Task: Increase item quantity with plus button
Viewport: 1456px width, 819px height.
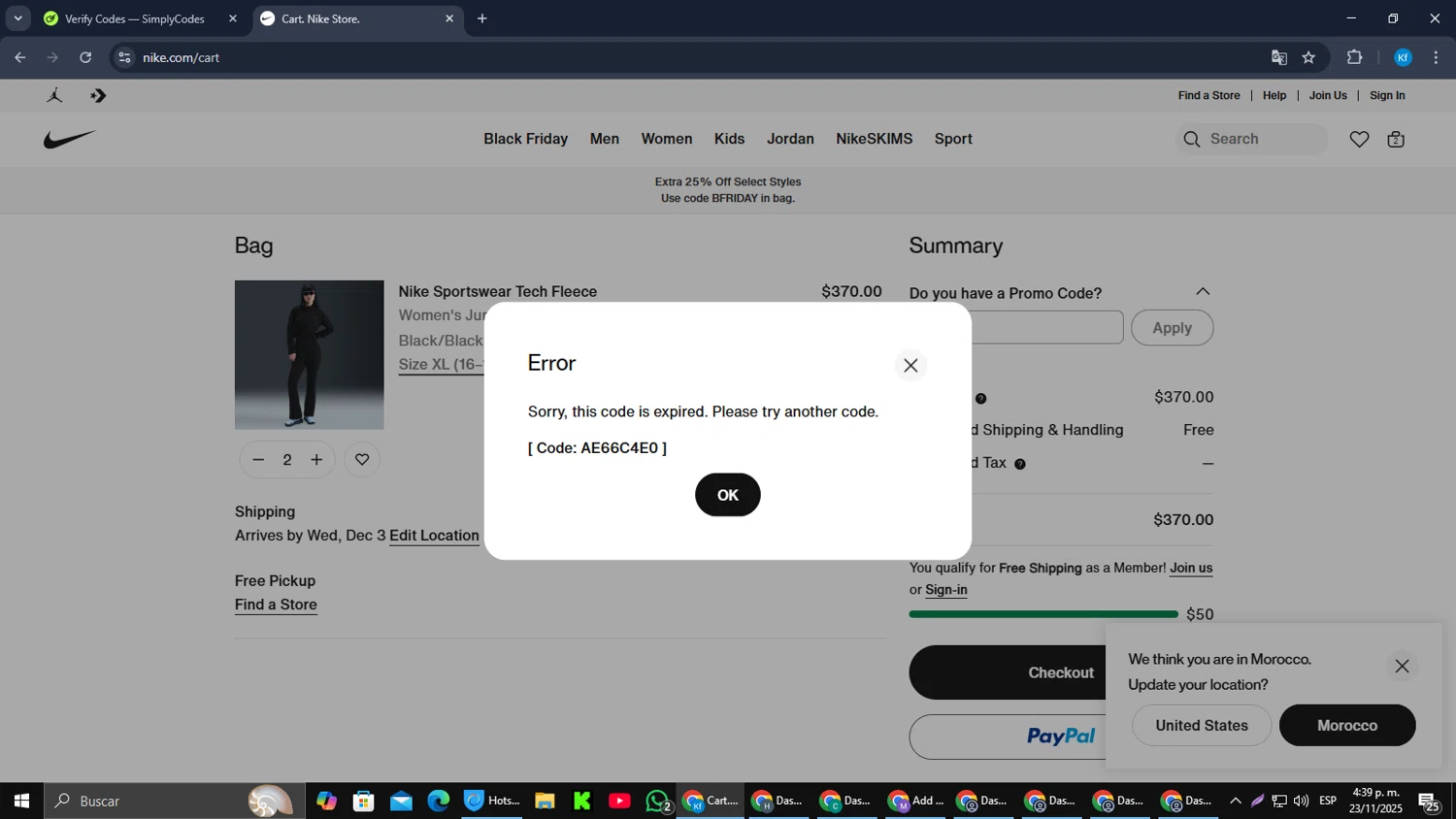Action: pyautogui.click(x=316, y=460)
